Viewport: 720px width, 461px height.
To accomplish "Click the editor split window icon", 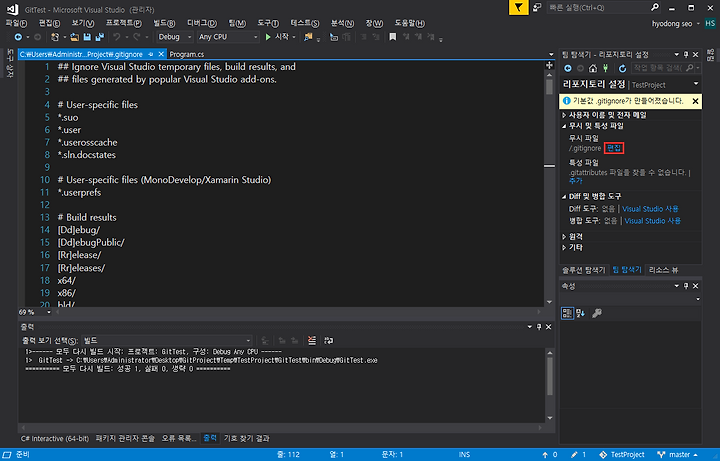I will 549,65.
